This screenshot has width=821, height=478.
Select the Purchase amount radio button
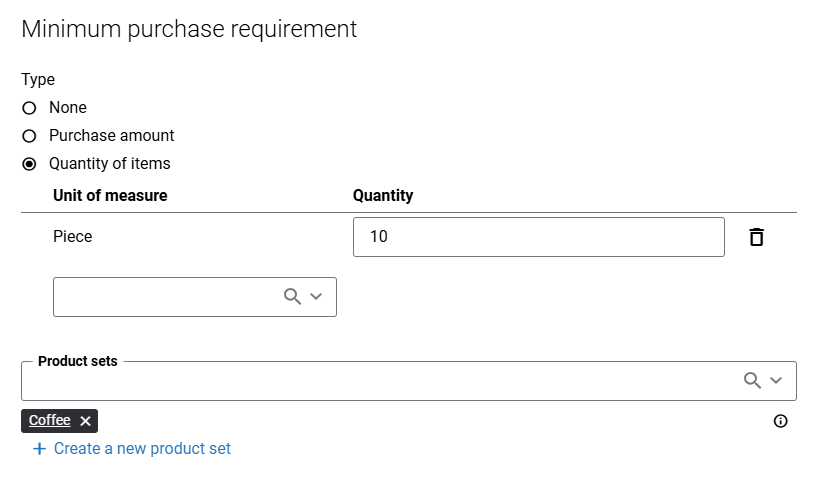click(29, 136)
